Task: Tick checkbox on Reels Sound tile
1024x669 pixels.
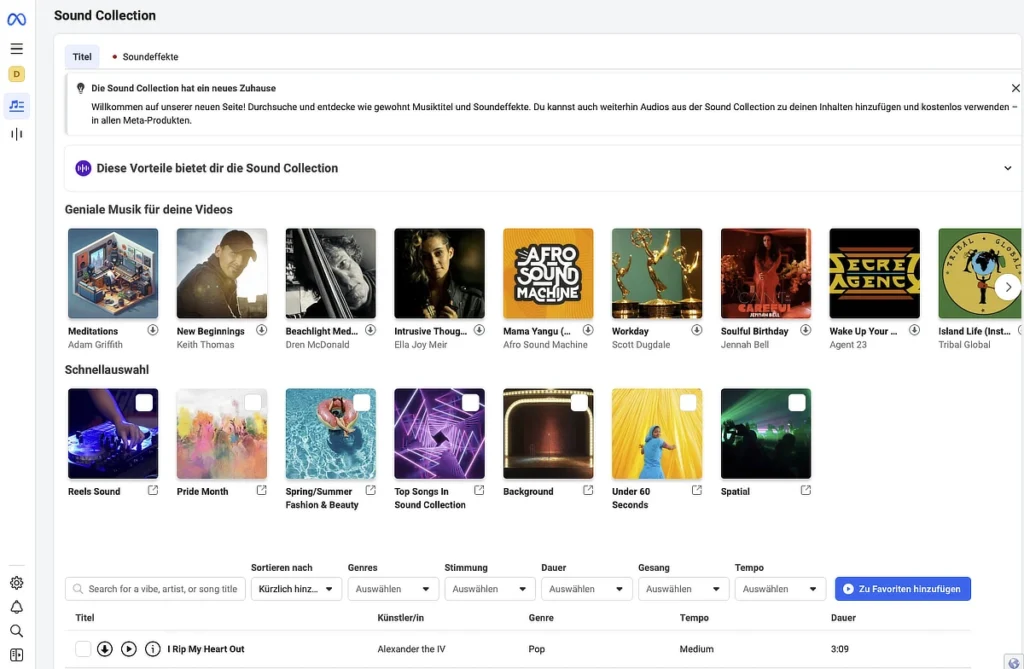Action: tap(144, 403)
